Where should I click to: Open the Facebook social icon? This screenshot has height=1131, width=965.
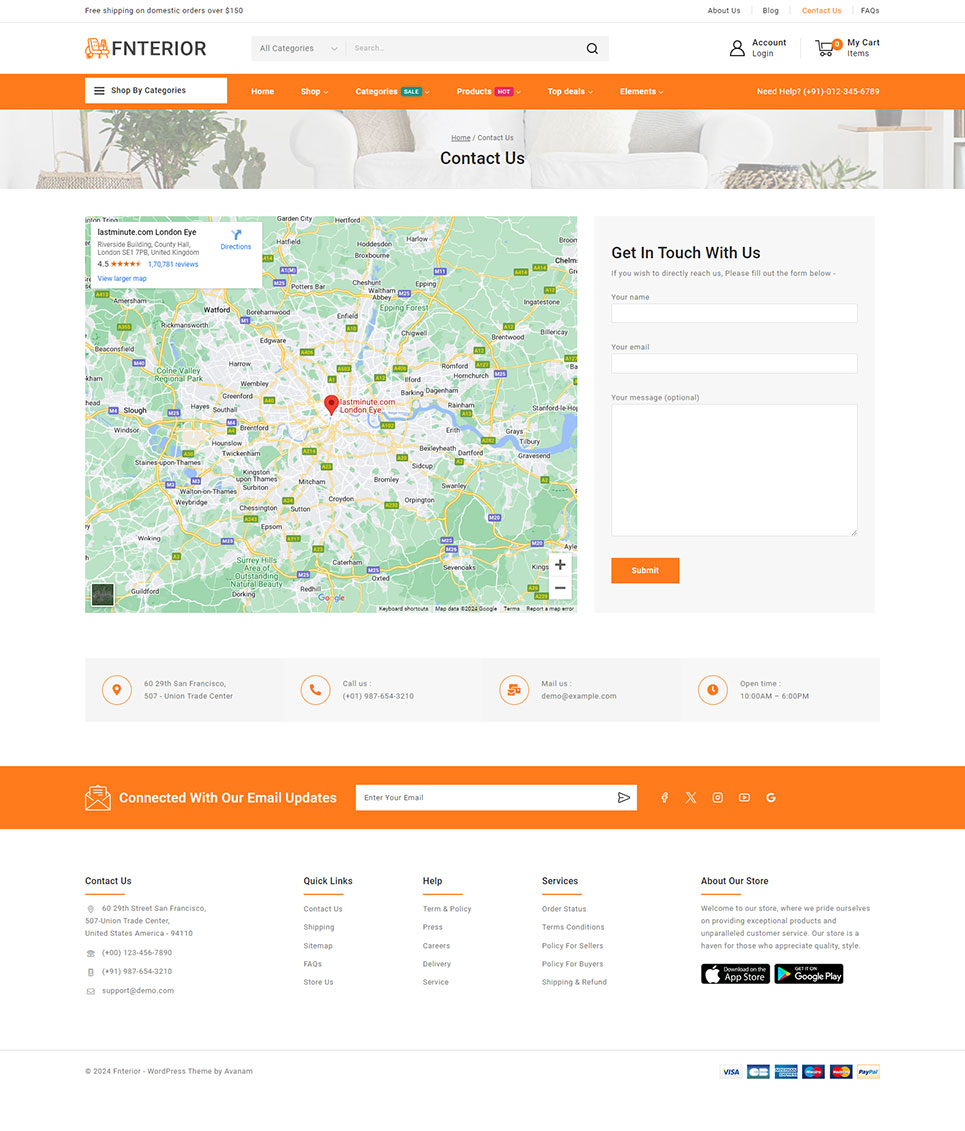(664, 798)
